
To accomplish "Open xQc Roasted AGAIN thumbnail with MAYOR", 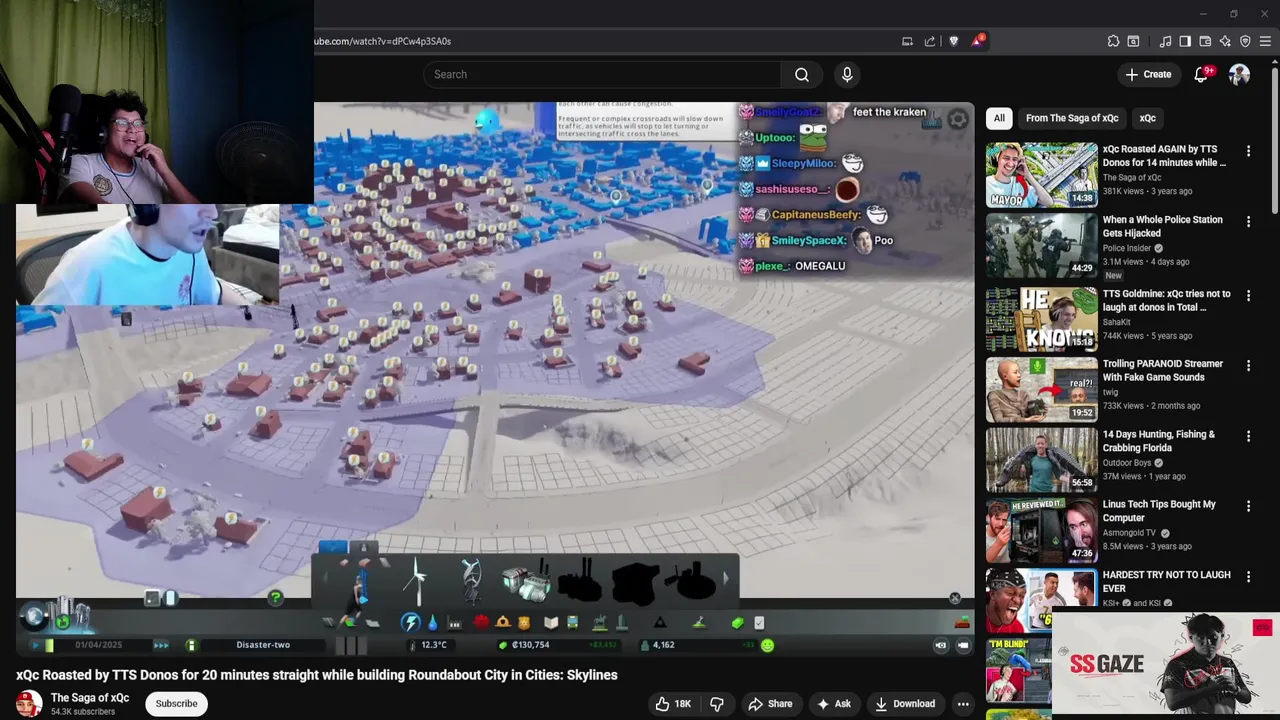I will point(1041,174).
